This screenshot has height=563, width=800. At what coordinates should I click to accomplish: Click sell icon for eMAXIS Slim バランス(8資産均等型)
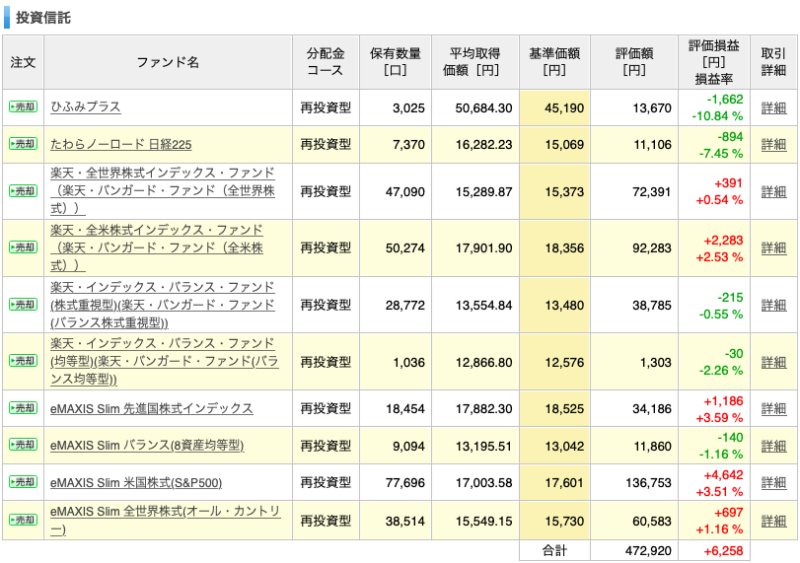[22, 445]
